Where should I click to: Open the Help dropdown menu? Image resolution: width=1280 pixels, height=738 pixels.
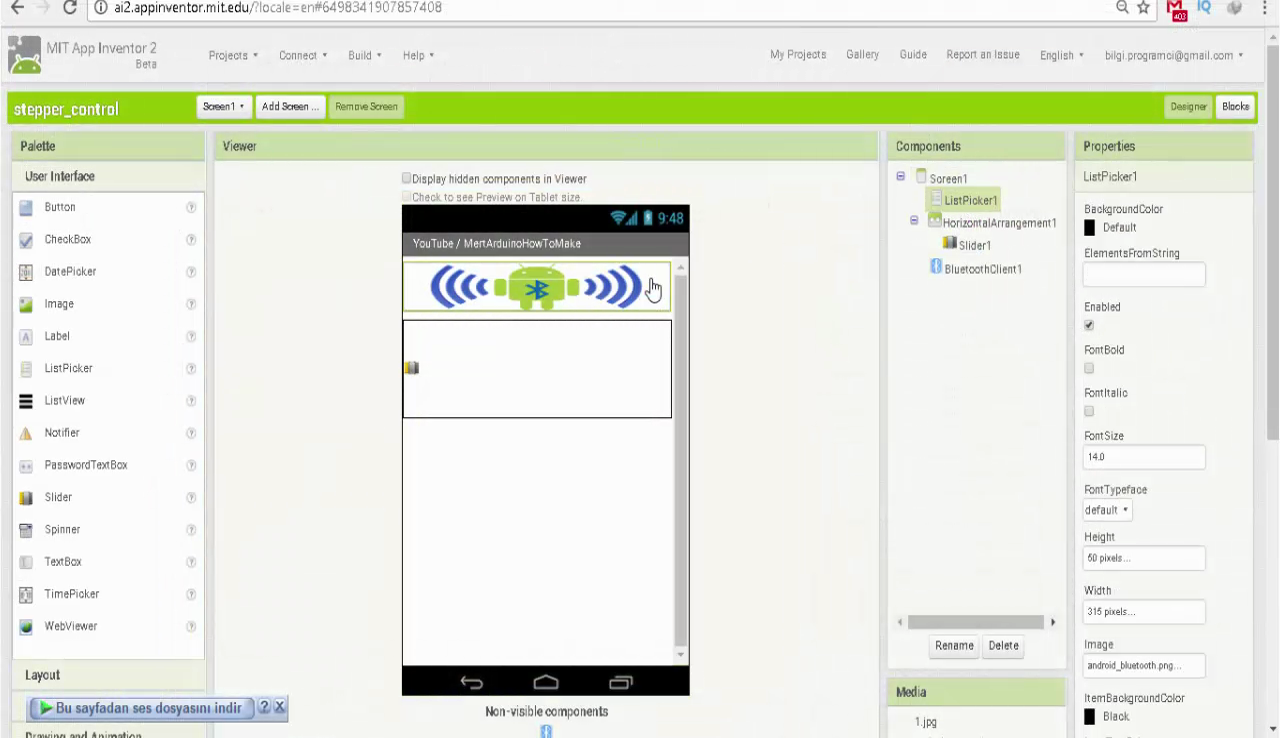click(x=418, y=56)
